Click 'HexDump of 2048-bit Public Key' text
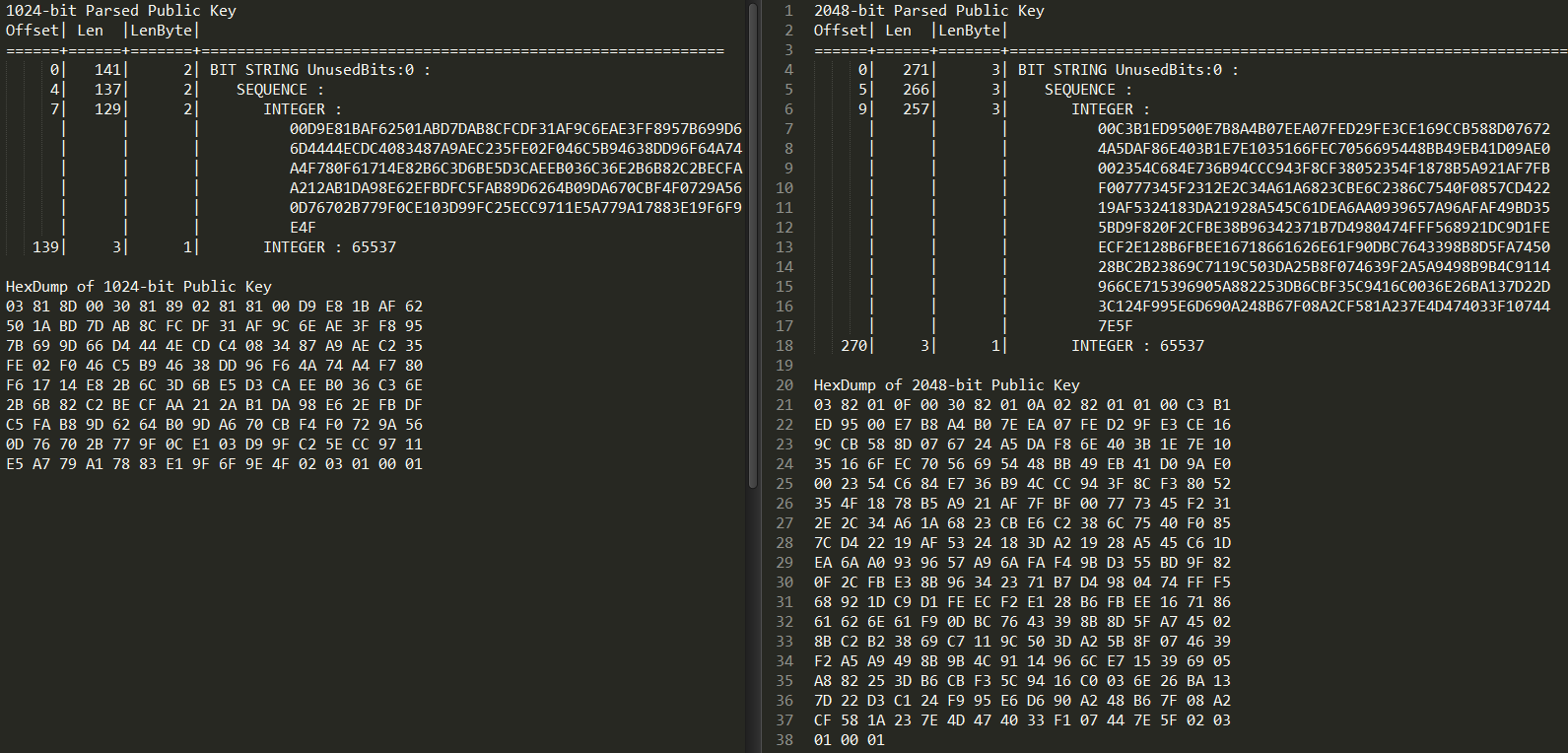This screenshot has height=753, width=1568. [x=947, y=384]
